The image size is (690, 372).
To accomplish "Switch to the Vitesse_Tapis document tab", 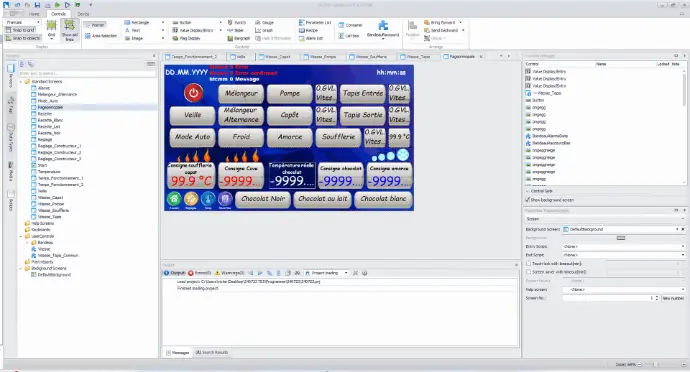I will point(418,57).
